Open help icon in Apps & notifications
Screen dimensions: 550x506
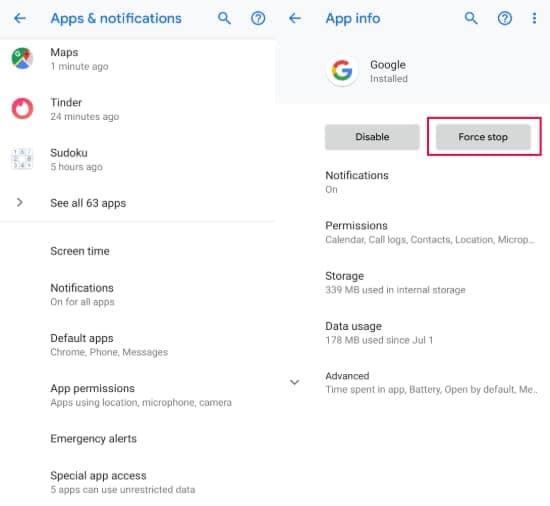click(x=258, y=18)
